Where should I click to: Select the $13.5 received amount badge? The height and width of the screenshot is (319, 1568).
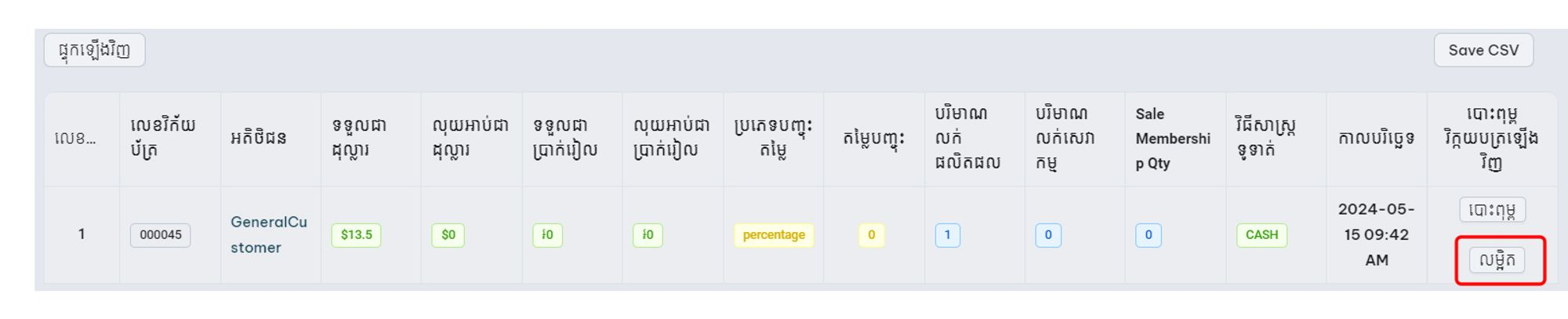click(x=356, y=235)
